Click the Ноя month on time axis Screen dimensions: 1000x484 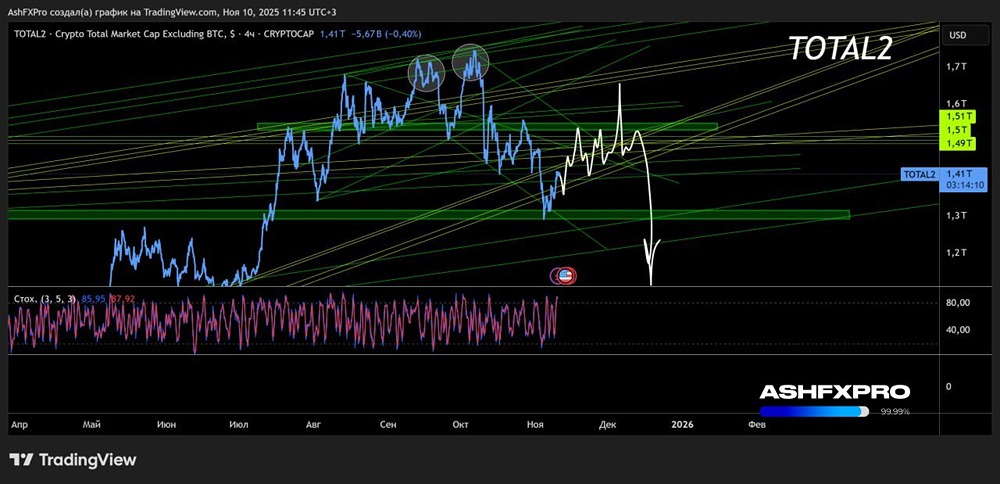(x=535, y=424)
